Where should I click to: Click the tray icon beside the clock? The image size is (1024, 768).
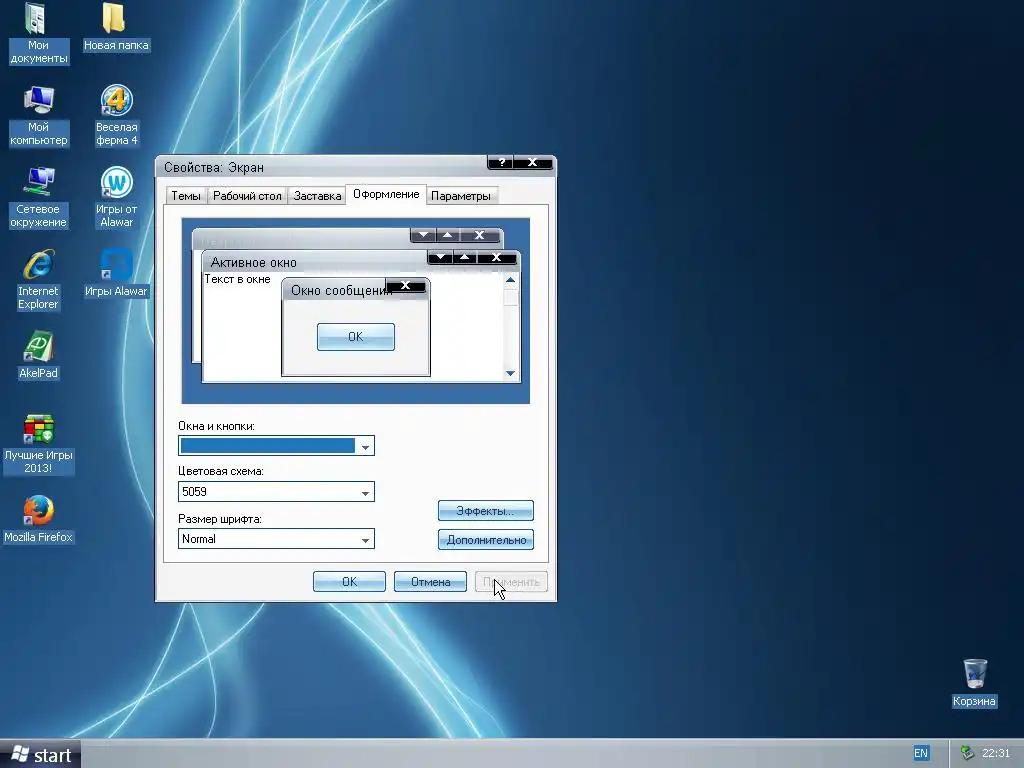point(967,753)
